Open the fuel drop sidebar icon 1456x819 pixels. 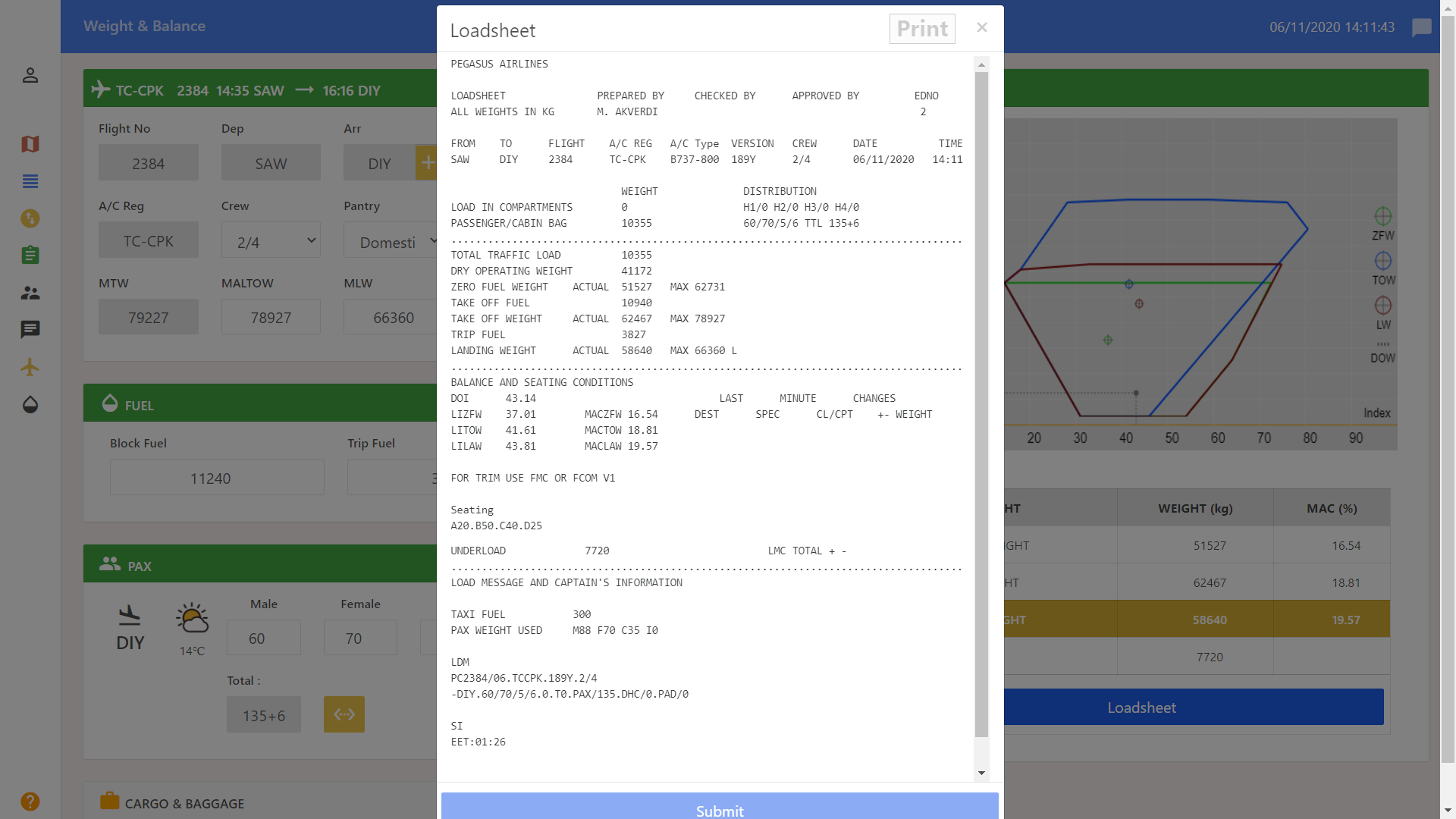click(x=30, y=404)
